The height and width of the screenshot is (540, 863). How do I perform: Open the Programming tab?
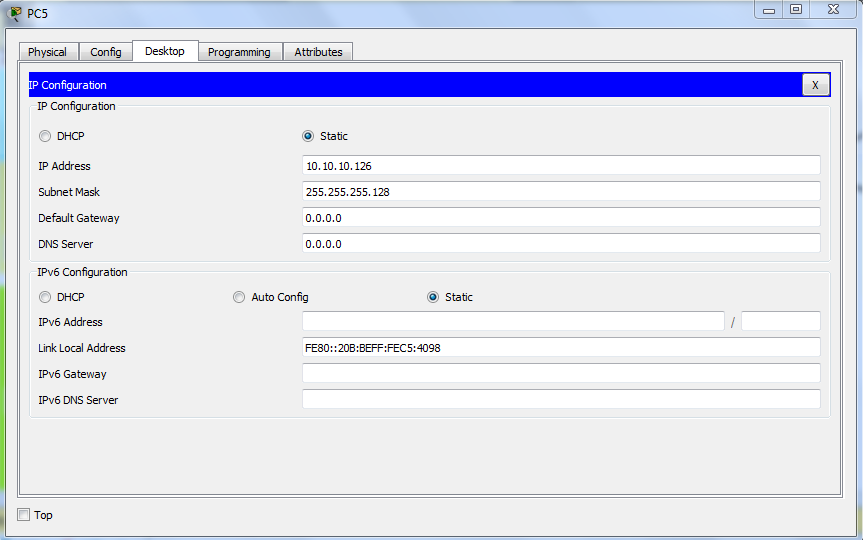pos(239,52)
